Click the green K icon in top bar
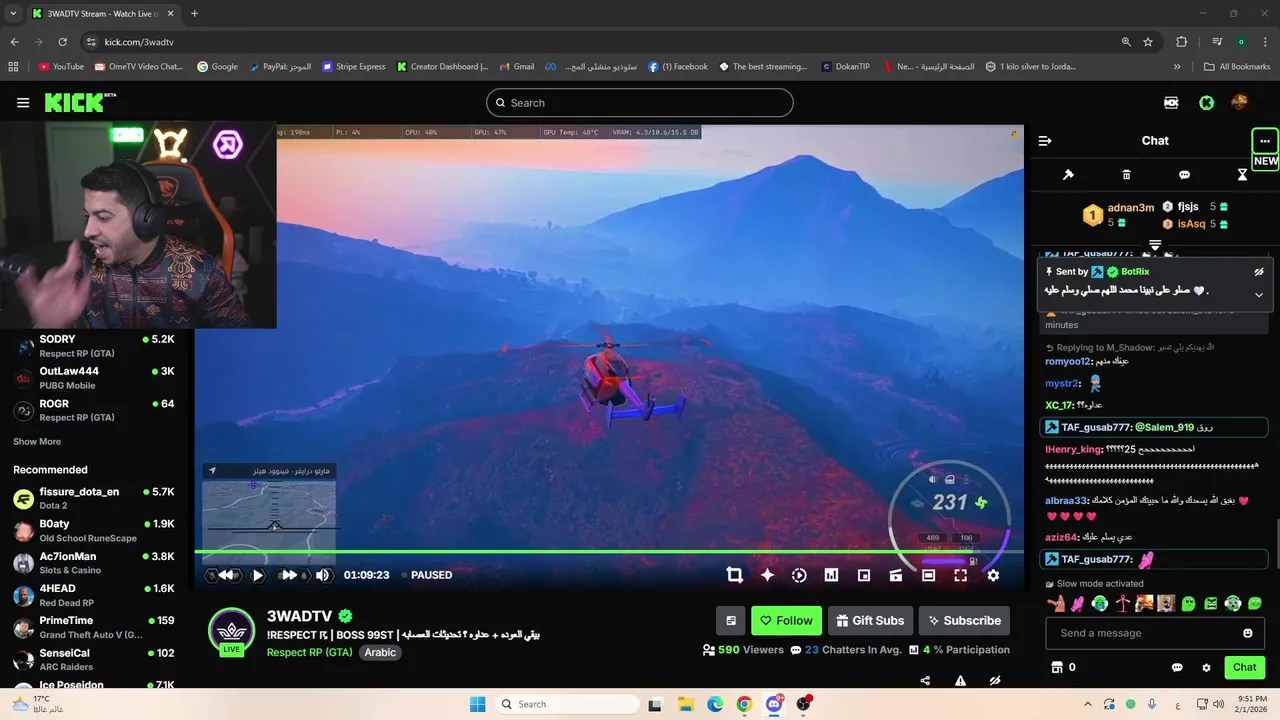 click(x=1206, y=102)
